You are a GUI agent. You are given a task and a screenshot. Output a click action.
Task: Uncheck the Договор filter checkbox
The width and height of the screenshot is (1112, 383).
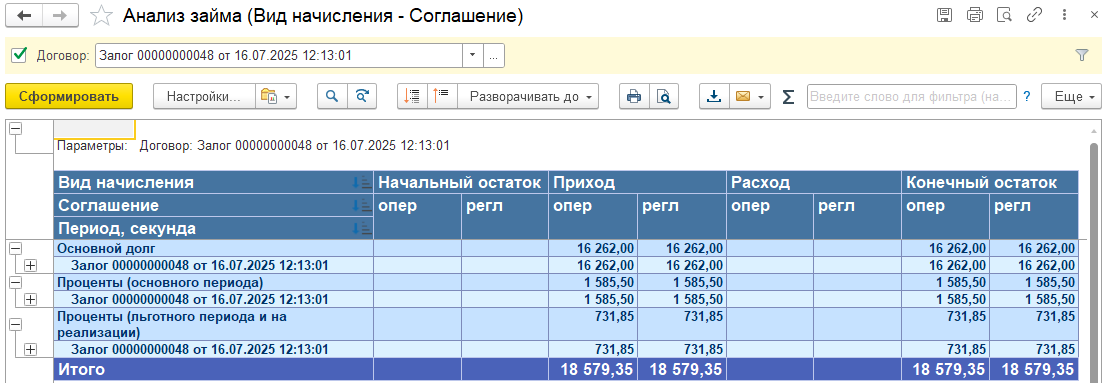click(x=20, y=55)
